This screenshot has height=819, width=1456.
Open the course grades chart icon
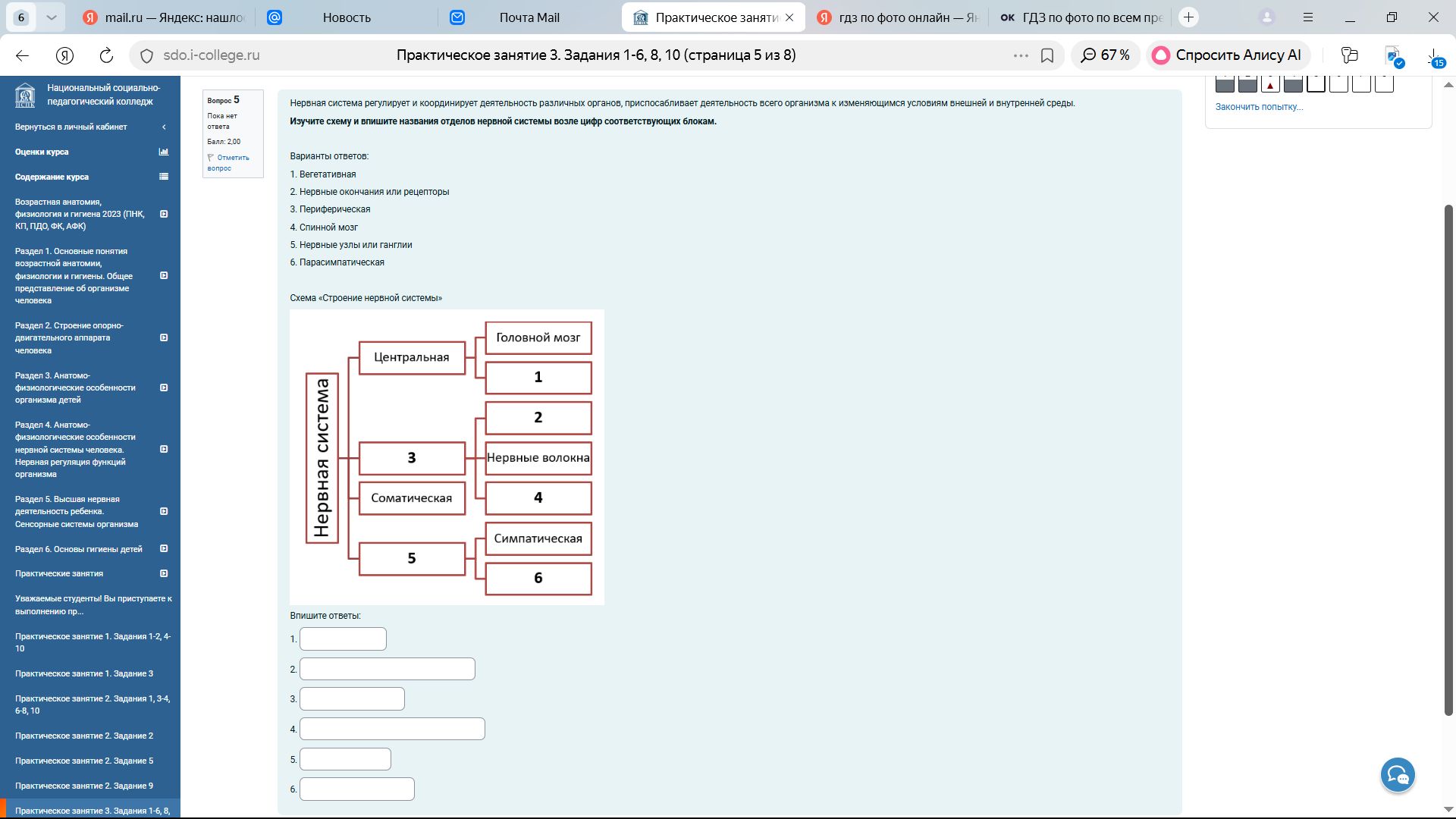point(163,152)
